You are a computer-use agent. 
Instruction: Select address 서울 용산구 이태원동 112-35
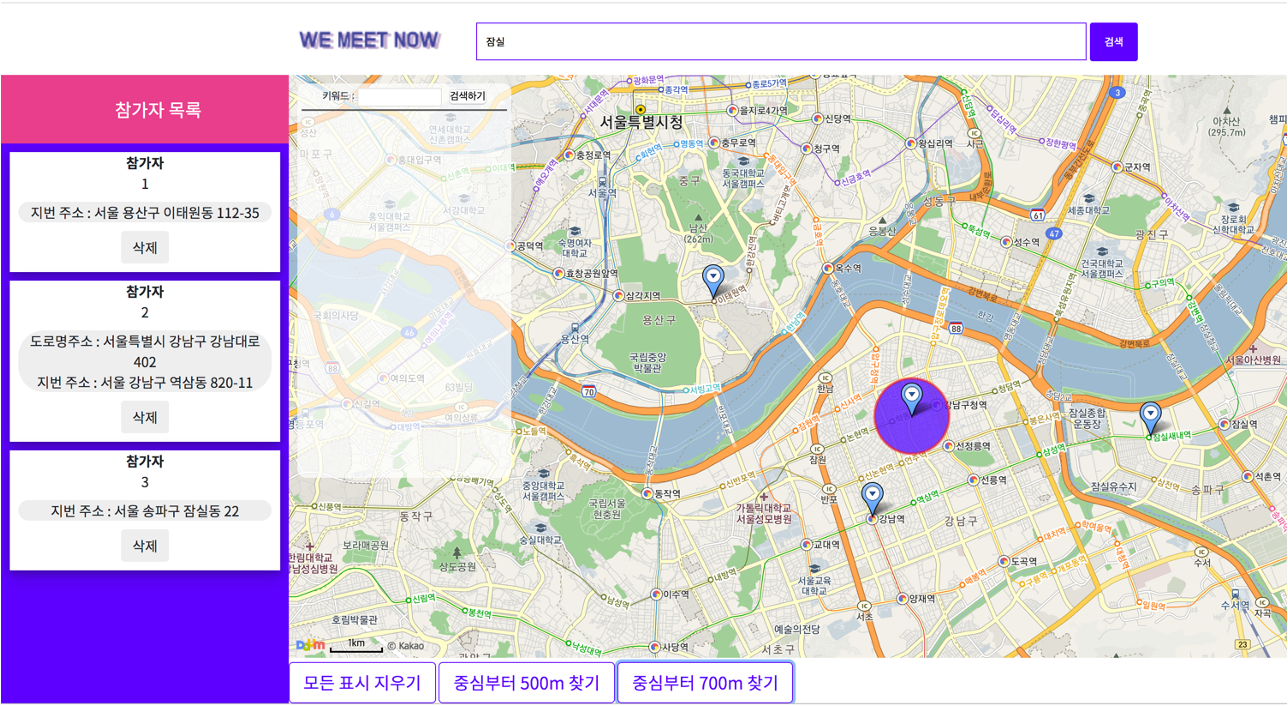coord(145,212)
